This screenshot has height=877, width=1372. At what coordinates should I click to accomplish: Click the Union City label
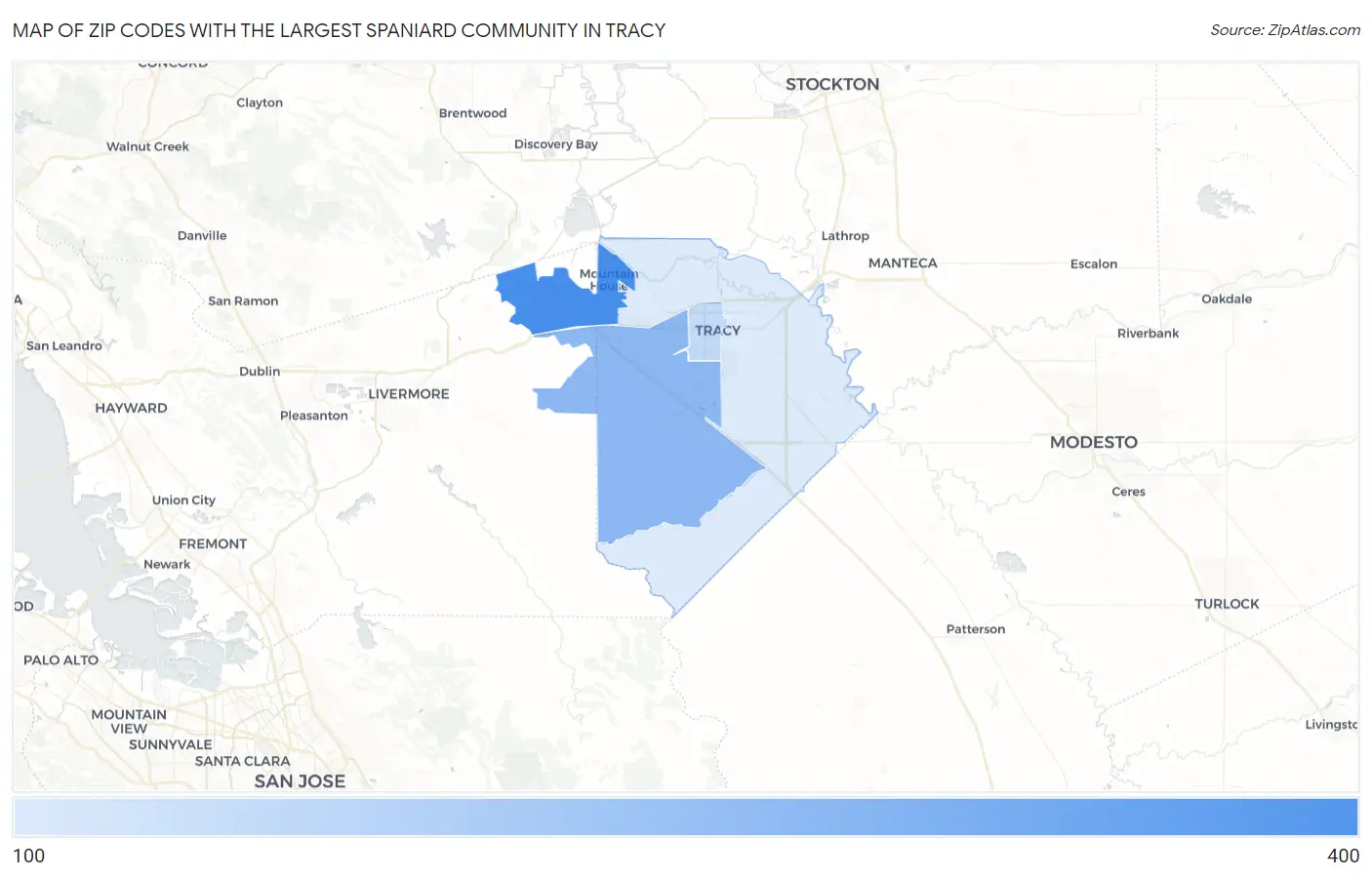[183, 500]
